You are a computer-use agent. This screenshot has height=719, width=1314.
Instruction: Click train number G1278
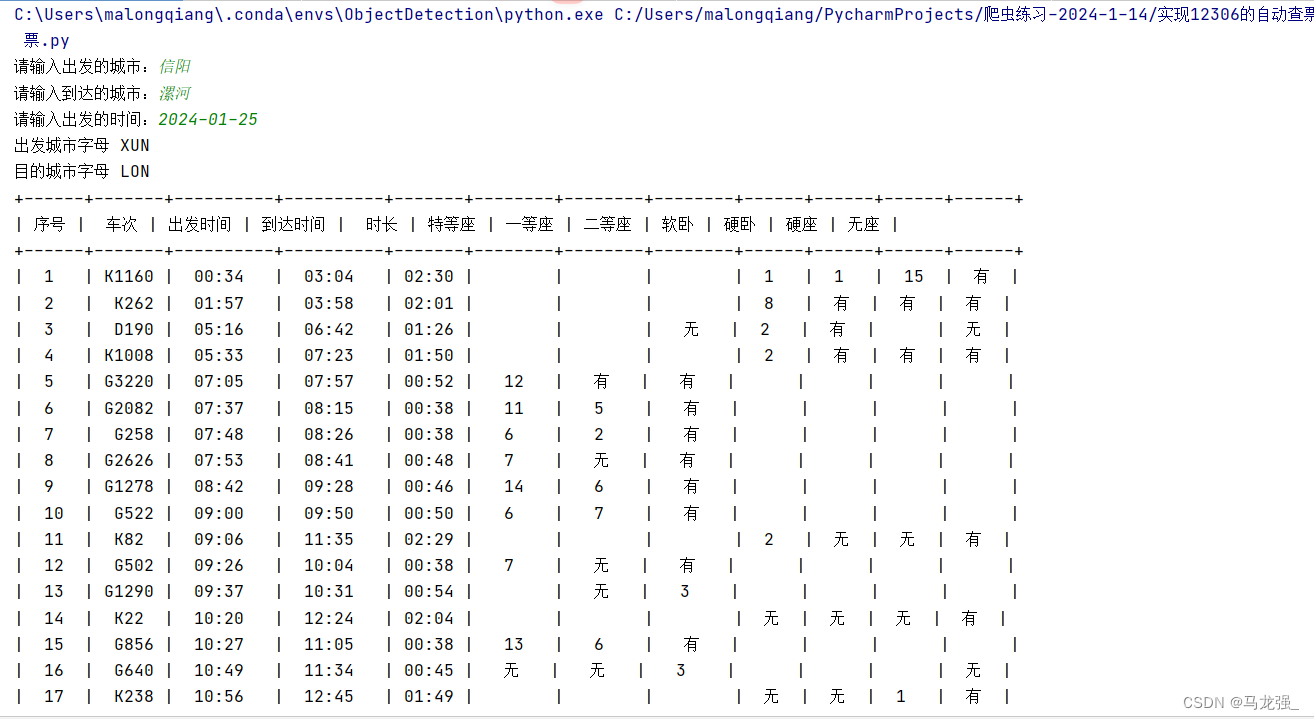[x=129, y=487]
